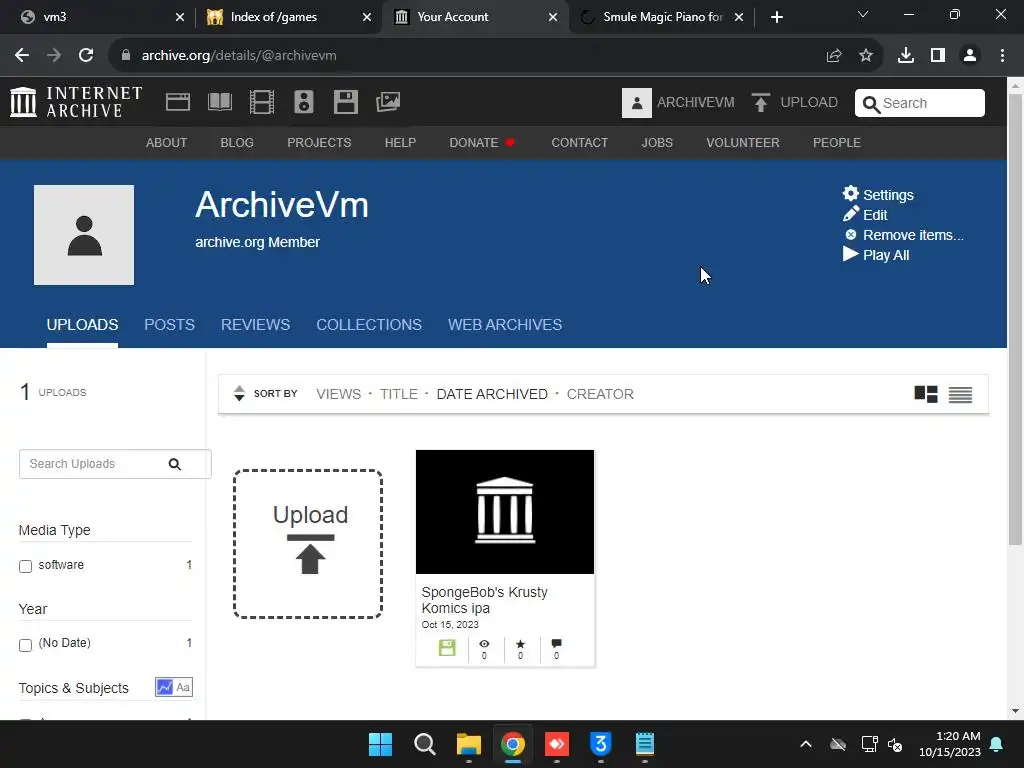1024x768 pixels.
Task: Click the favorites star icon on item
Action: (520, 644)
